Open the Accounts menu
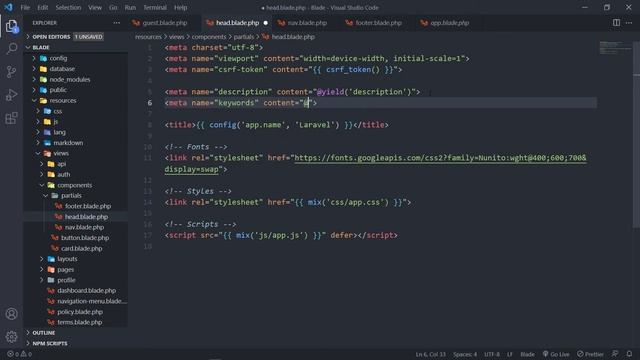The width and height of the screenshot is (640, 360). pos(11,314)
